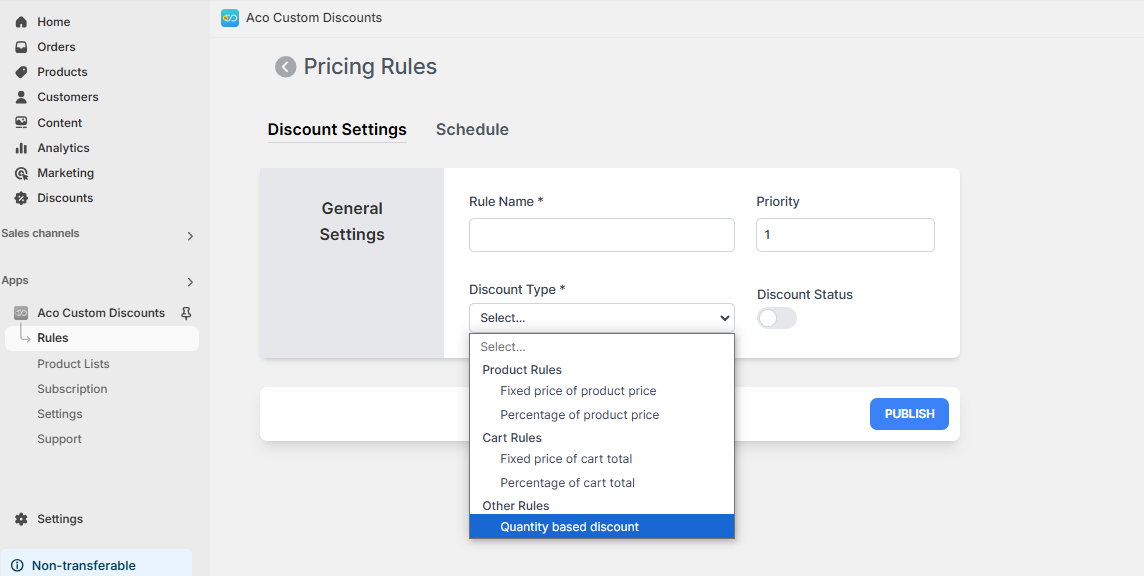Click the Marketing target icon
1144x576 pixels.
(21, 173)
